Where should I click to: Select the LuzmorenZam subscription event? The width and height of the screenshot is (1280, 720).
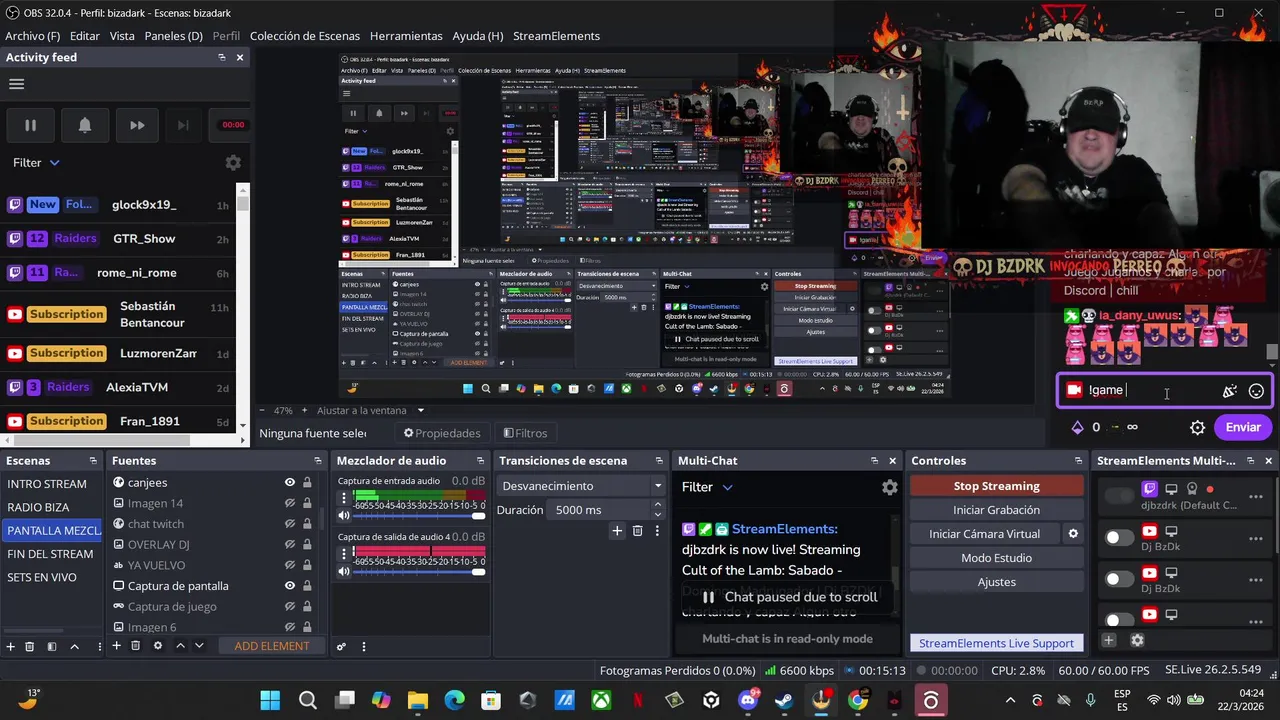[x=120, y=353]
